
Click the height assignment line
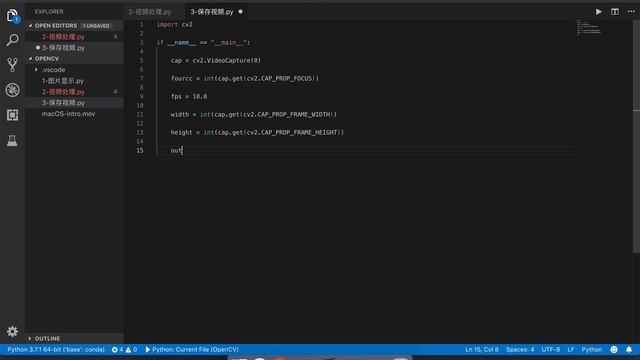click(257, 132)
